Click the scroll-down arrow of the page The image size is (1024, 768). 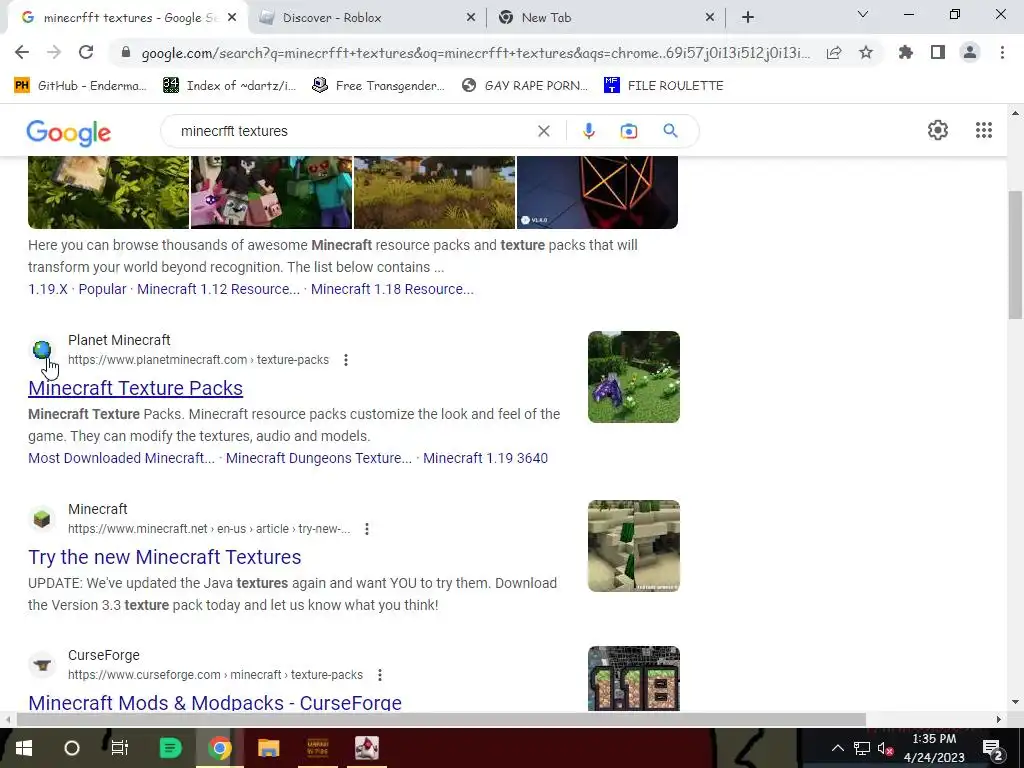tap(1015, 703)
